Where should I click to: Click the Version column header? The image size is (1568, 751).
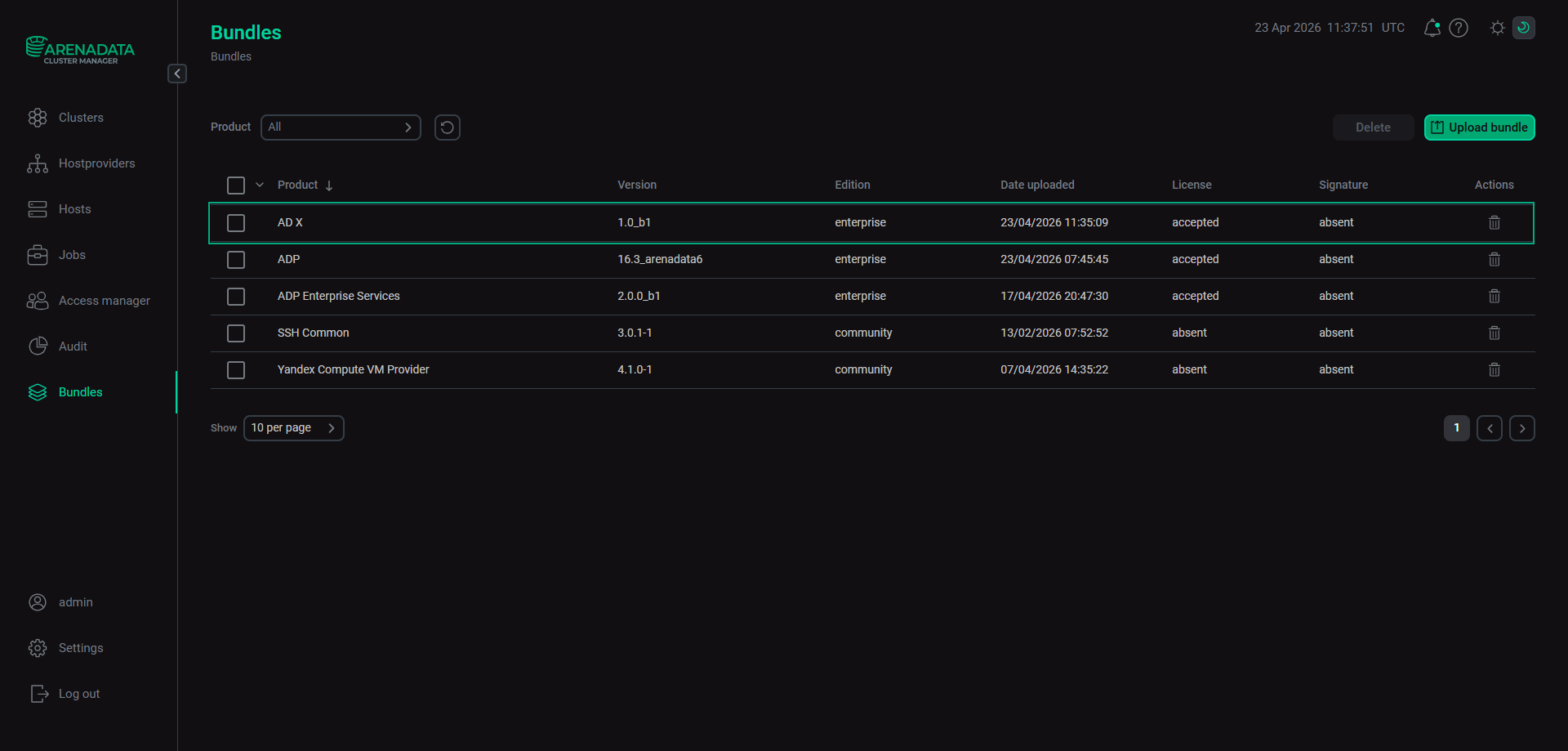click(x=637, y=185)
